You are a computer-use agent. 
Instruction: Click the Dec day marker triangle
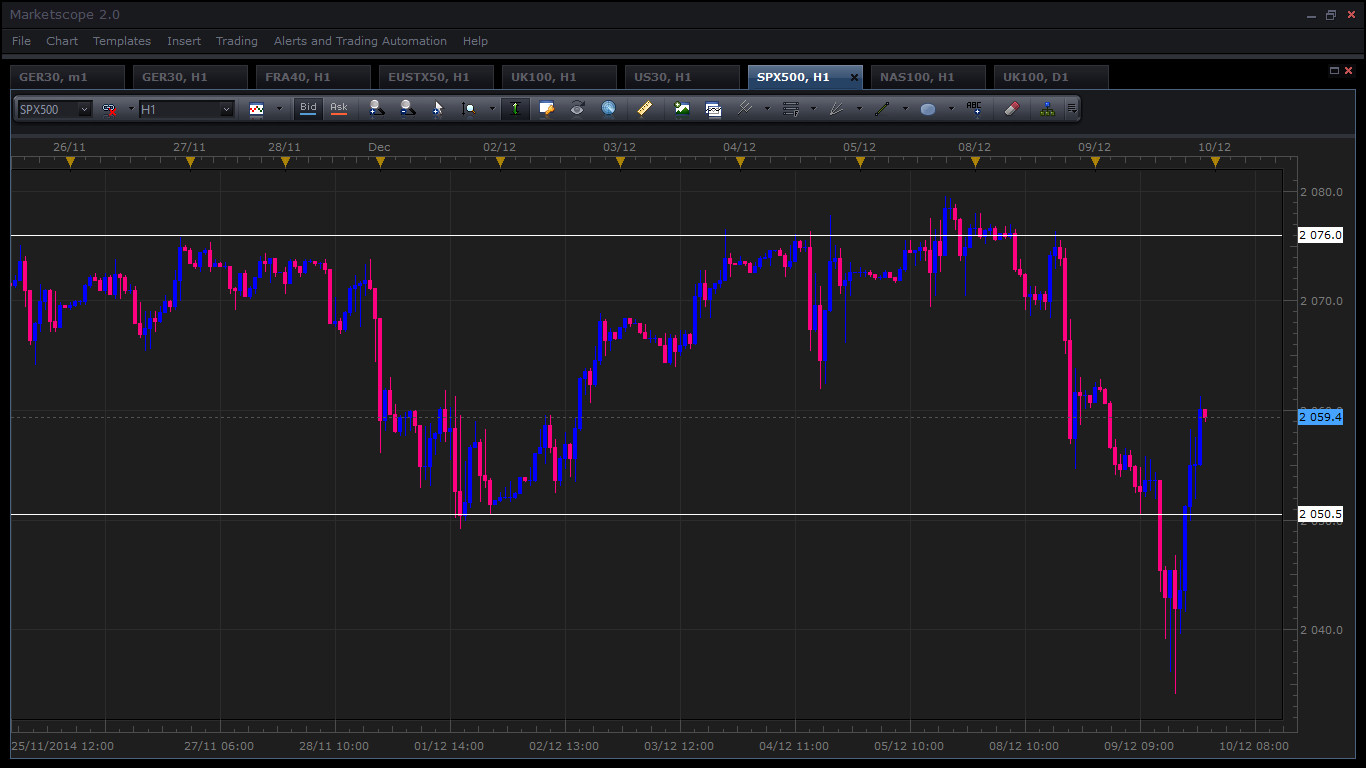(x=380, y=162)
